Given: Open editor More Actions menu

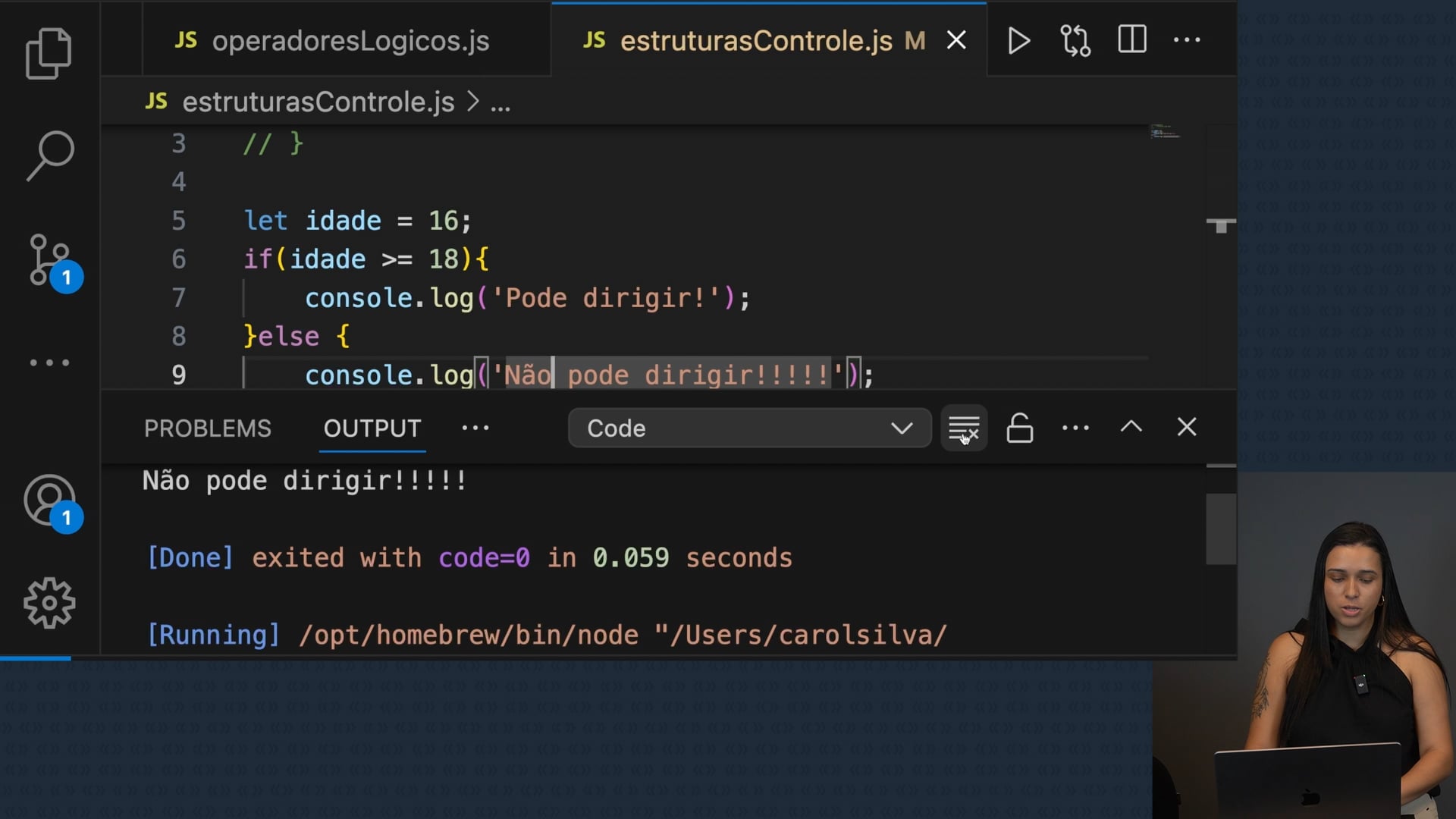Looking at the screenshot, I should pyautogui.click(x=1187, y=40).
